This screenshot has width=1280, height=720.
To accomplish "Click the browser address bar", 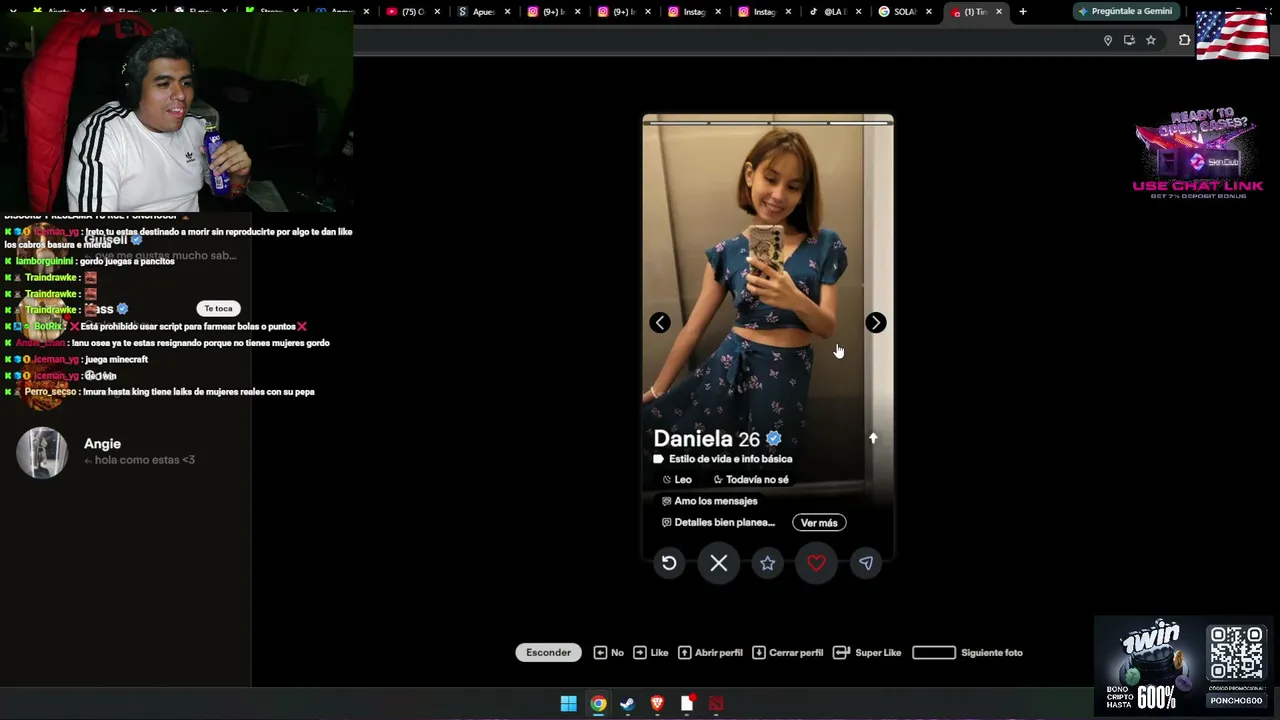I will pos(725,40).
